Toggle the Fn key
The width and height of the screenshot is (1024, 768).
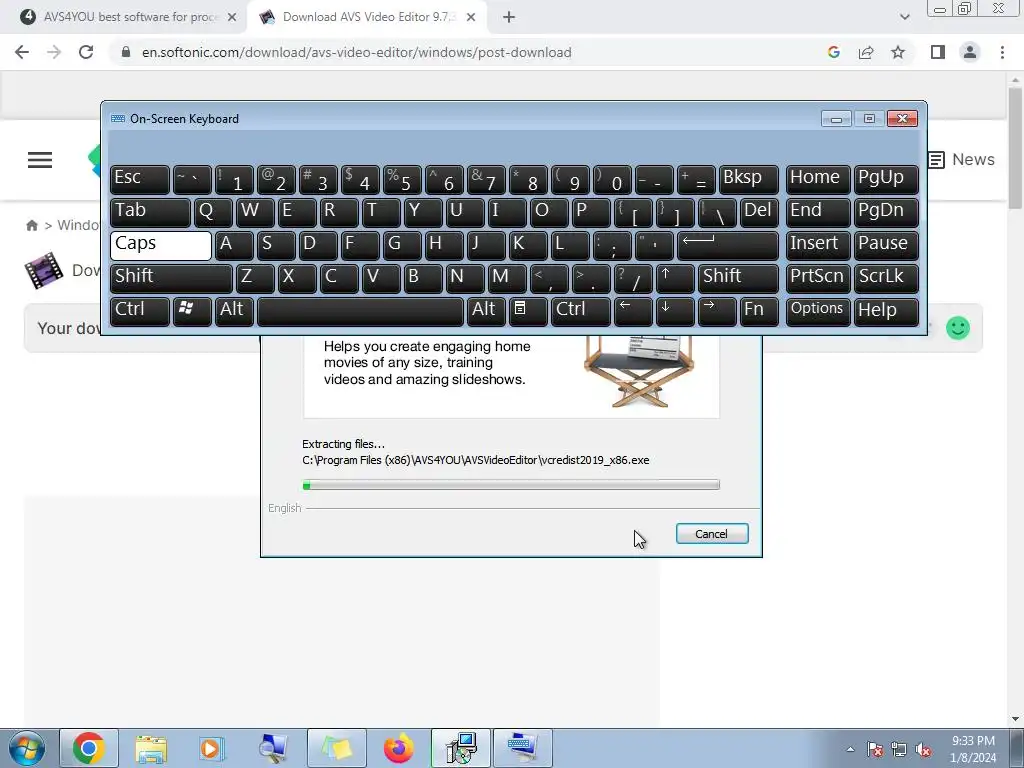759,311
